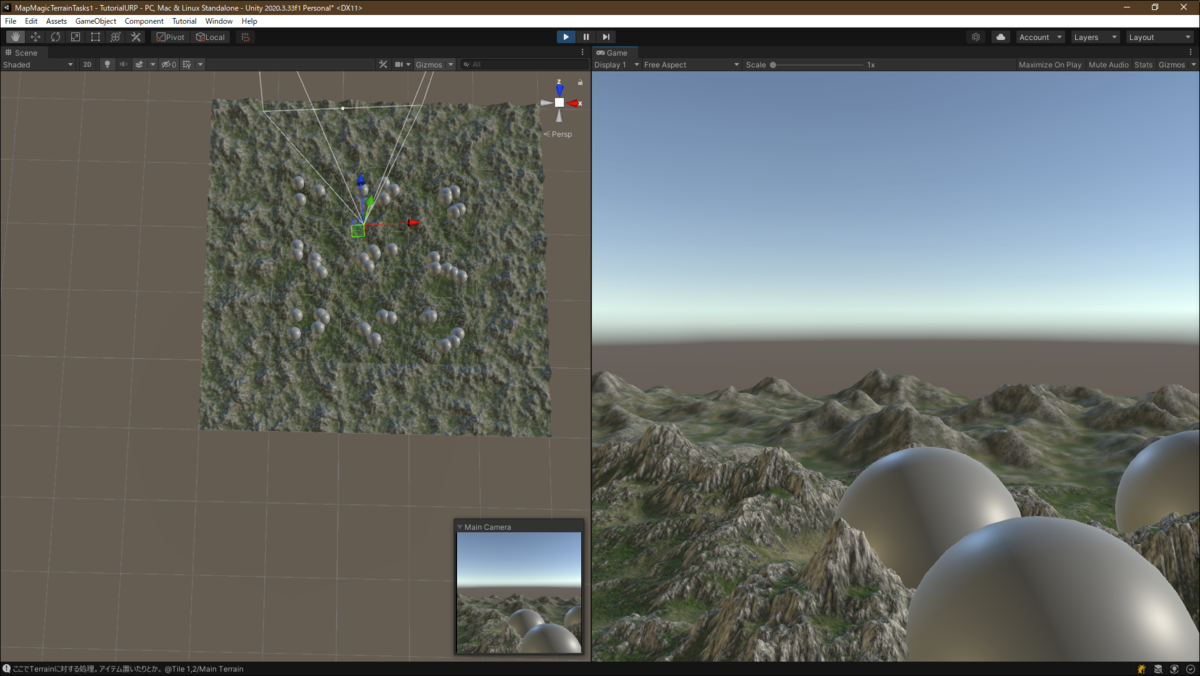
Task: Open the Assets menu
Action: pos(56,21)
